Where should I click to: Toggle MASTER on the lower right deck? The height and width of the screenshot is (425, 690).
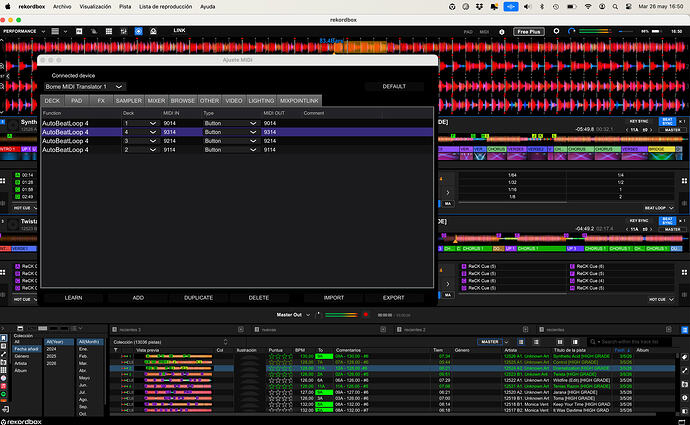[x=672, y=229]
